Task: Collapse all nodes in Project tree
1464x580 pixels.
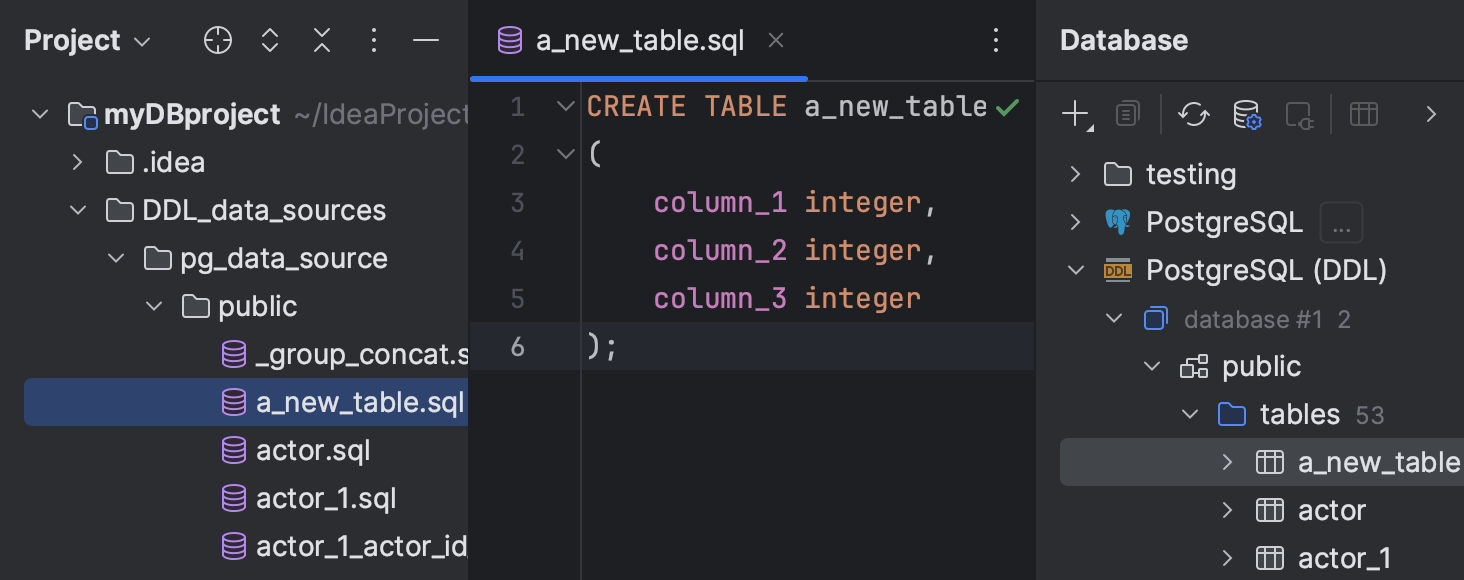Action: [x=321, y=40]
